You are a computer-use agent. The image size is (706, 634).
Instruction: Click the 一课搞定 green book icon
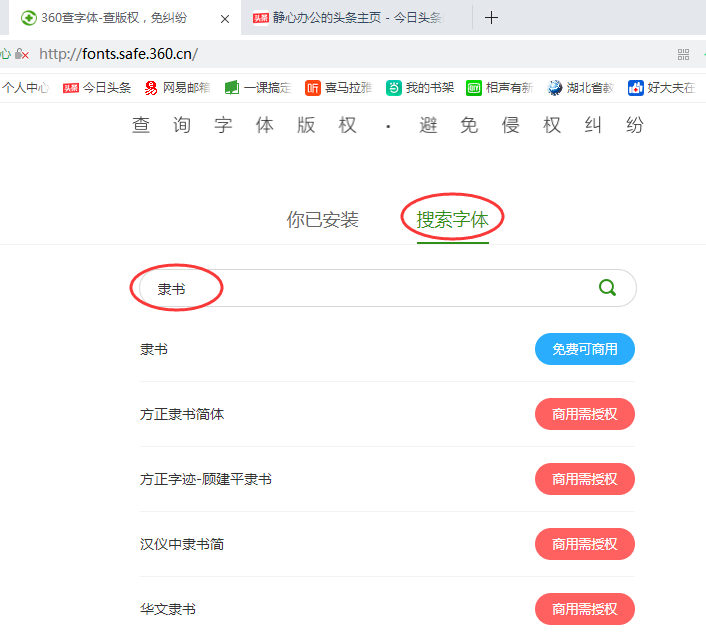pyautogui.click(x=232, y=88)
